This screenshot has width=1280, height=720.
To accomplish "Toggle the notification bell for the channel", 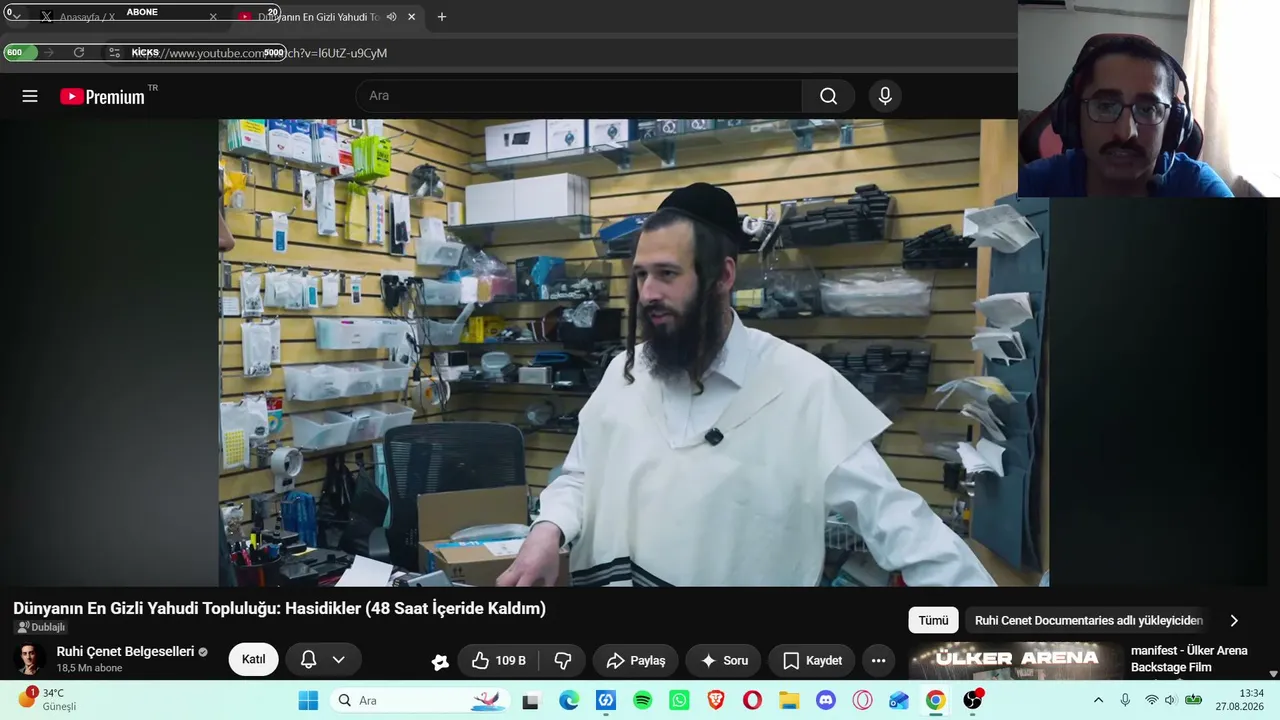I will click(x=308, y=660).
